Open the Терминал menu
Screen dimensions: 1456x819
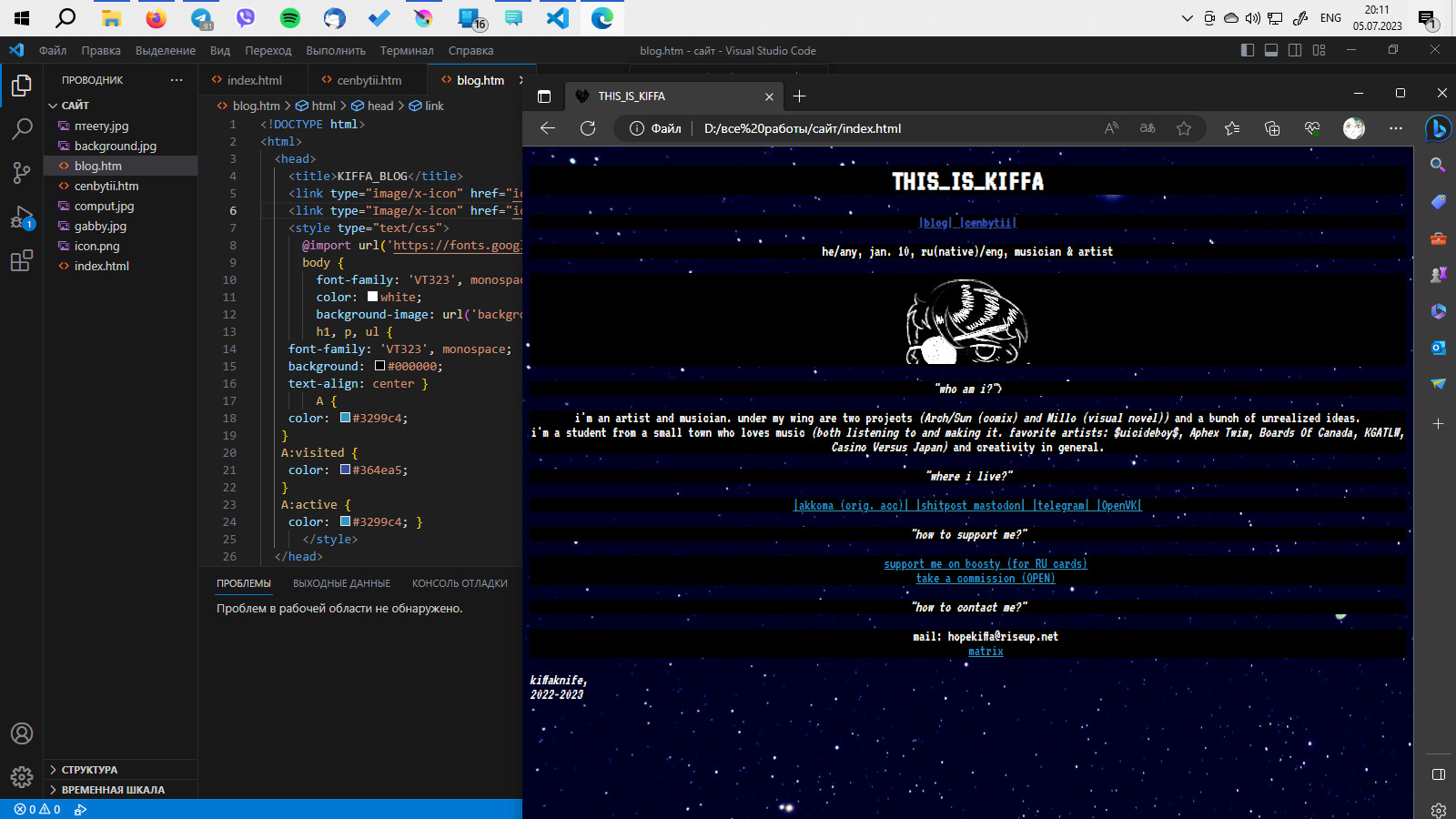point(407,51)
